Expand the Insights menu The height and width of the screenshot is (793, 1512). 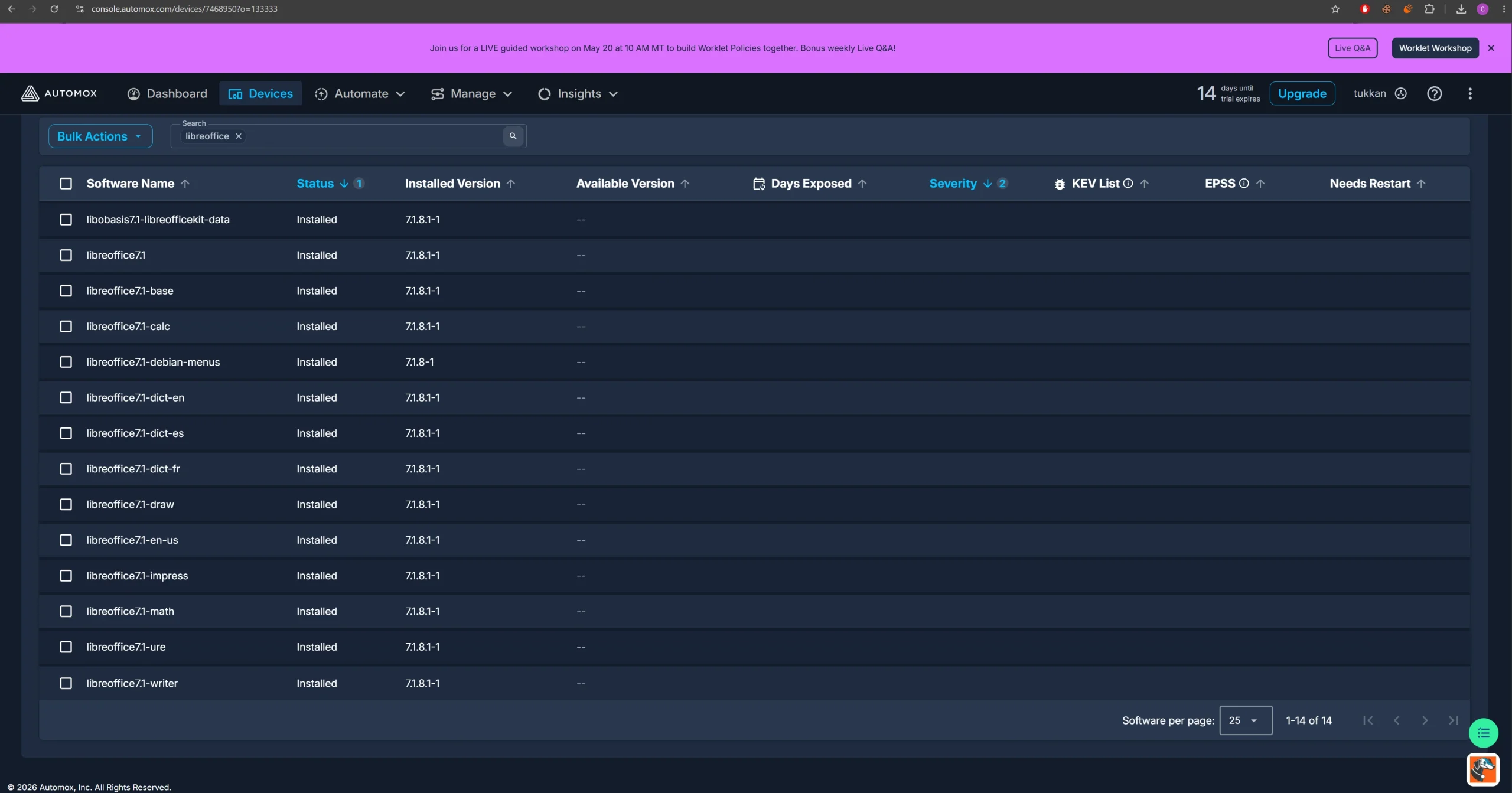(x=578, y=93)
